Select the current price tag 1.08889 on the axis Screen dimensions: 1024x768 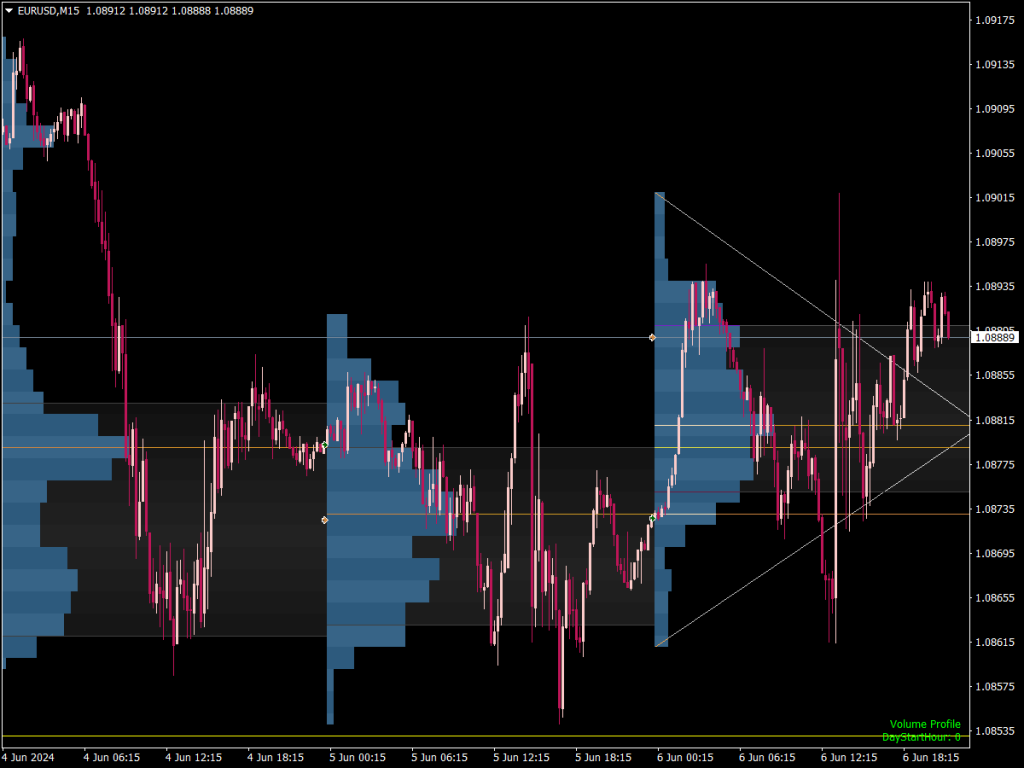click(x=997, y=339)
